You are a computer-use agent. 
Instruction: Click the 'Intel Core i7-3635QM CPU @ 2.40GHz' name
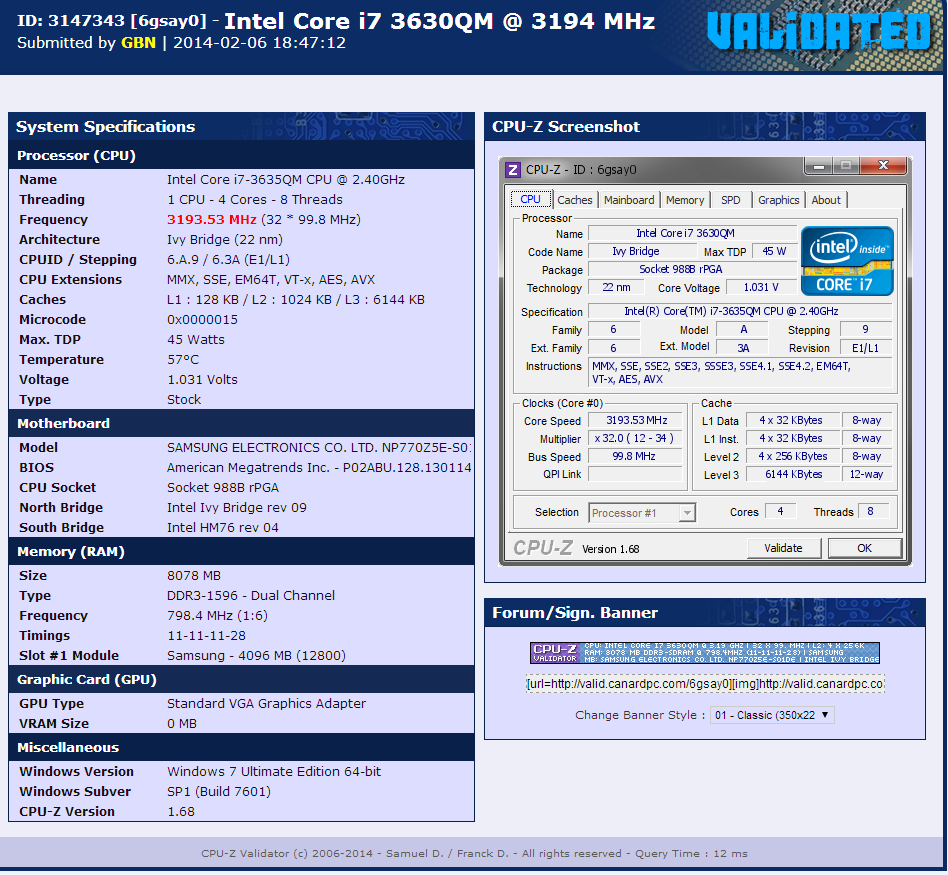coord(285,180)
